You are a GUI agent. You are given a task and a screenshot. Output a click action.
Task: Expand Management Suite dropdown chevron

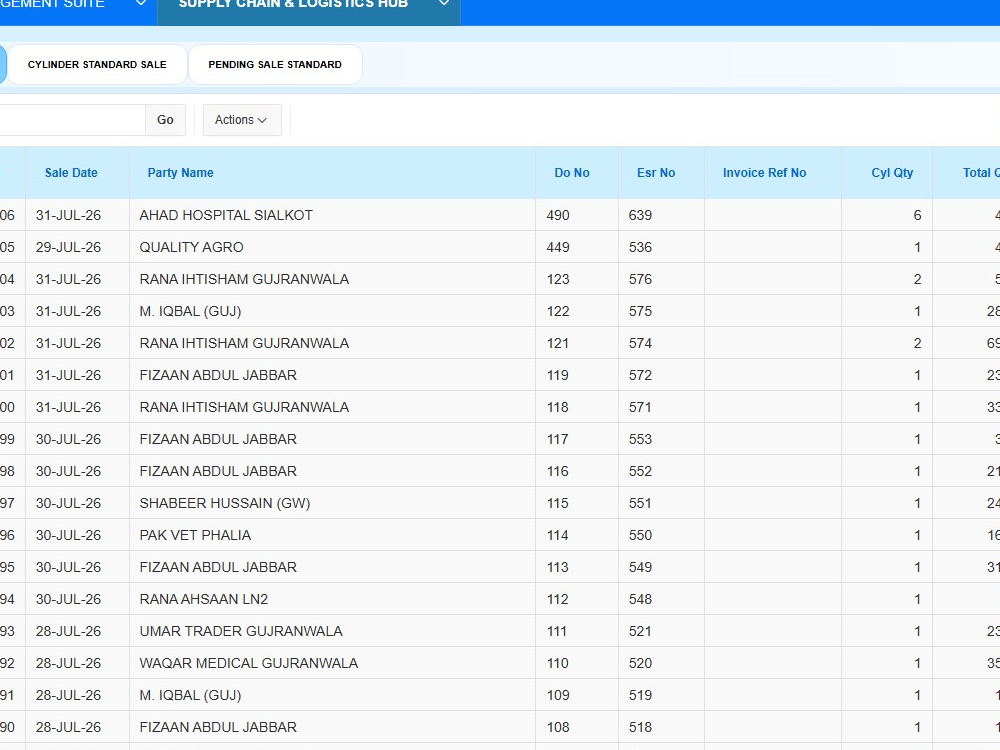tap(142, 4)
